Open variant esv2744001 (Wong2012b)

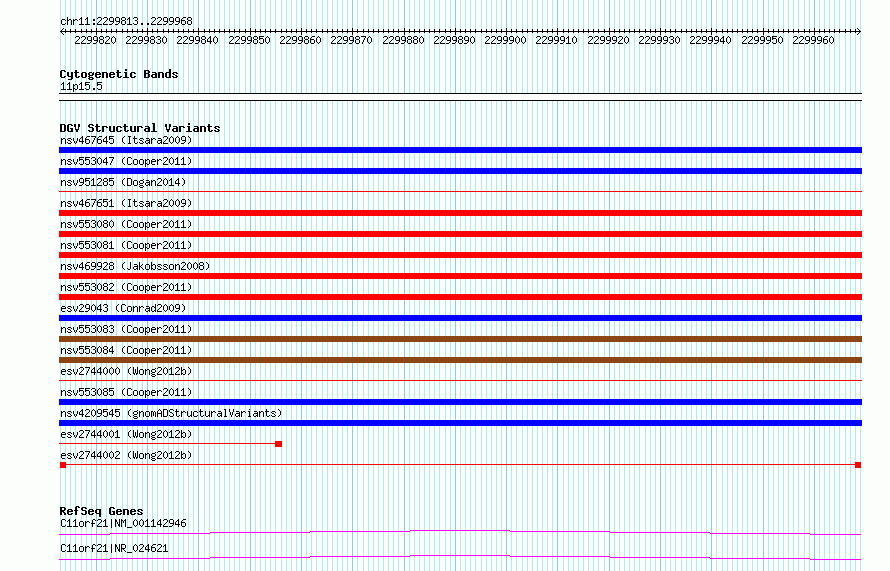click(126, 434)
